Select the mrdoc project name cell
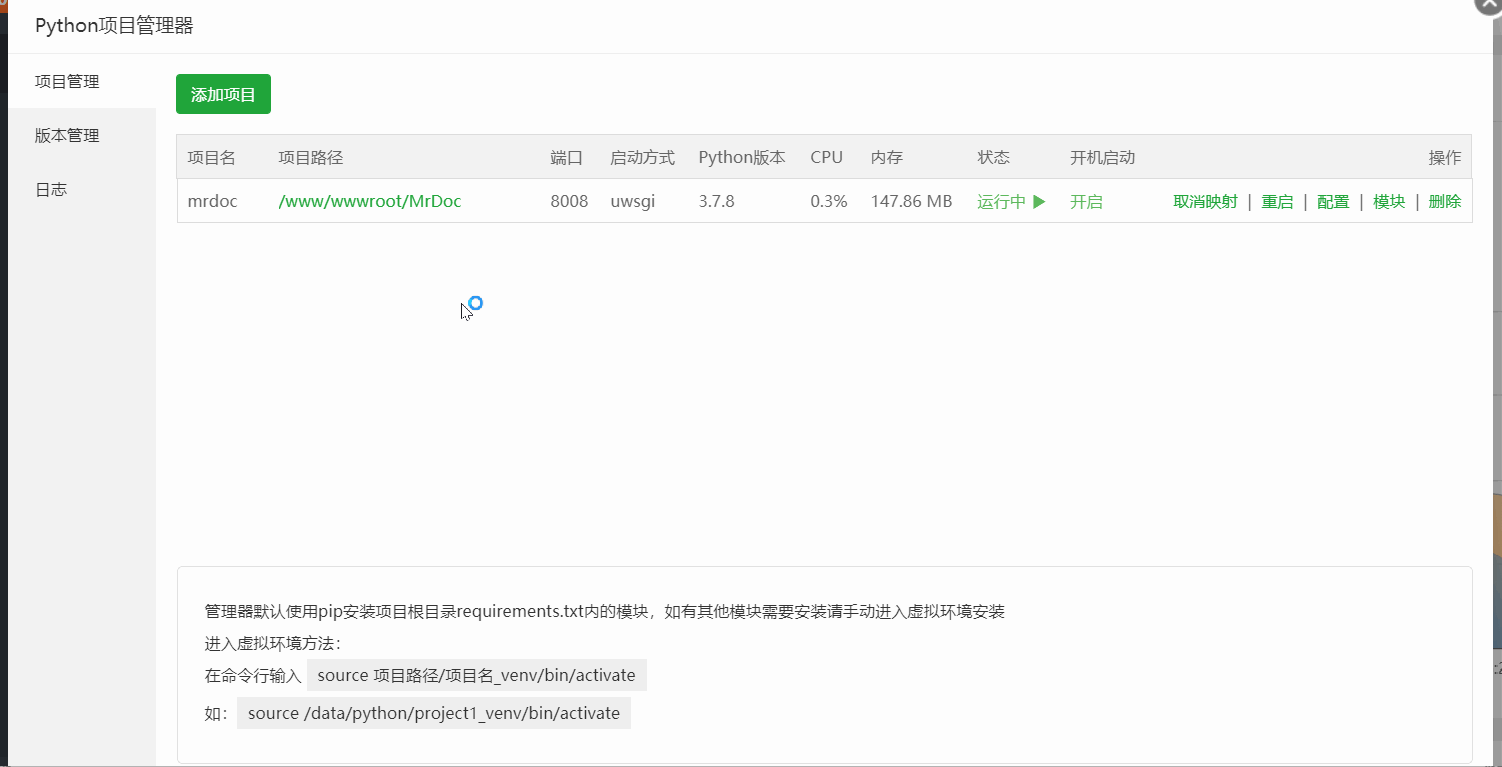 (212, 202)
